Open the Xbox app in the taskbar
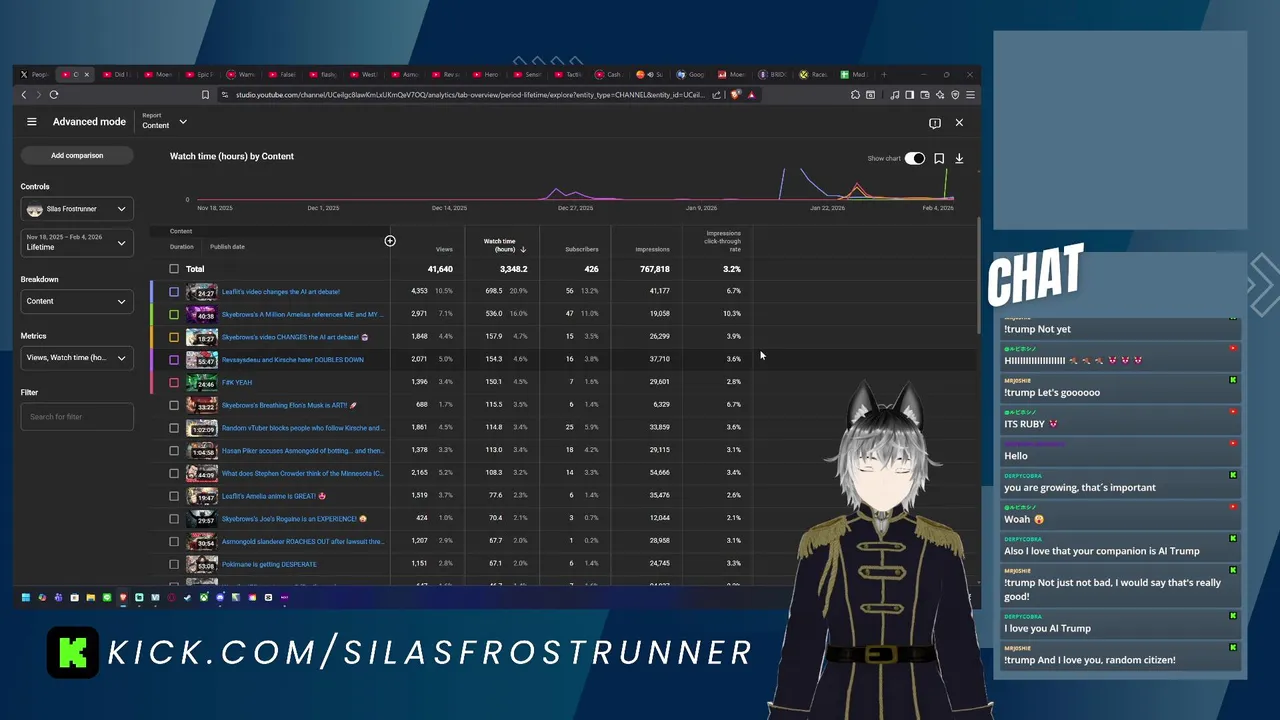The width and height of the screenshot is (1280, 720). point(204,598)
